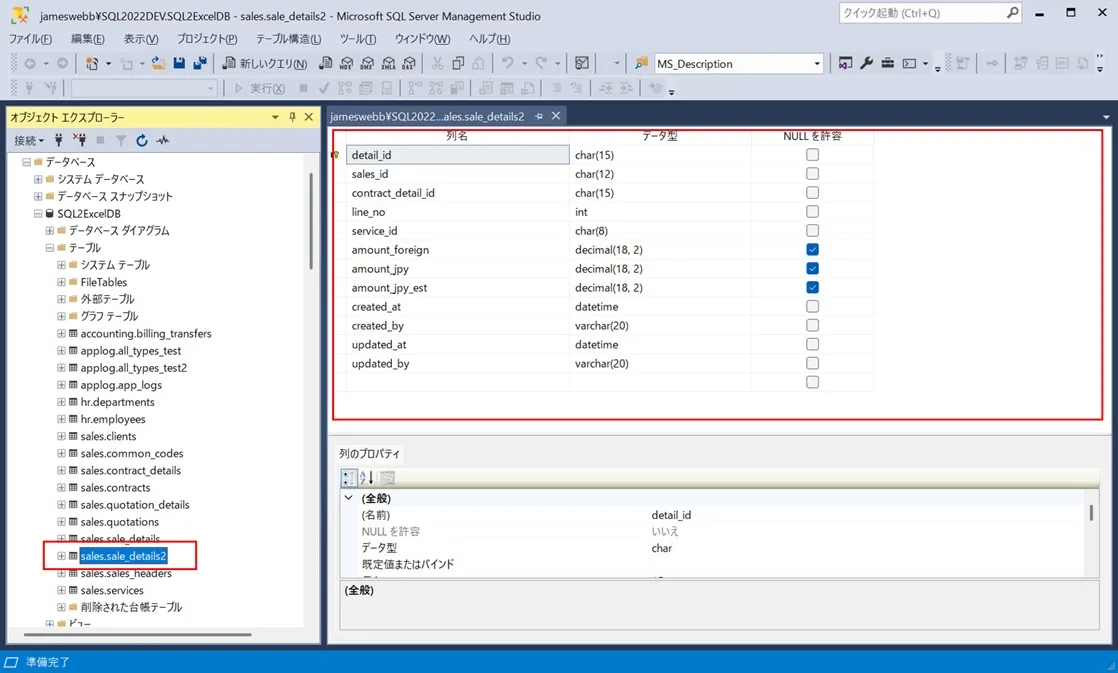Click the Connect Object Explorer plug icon
This screenshot has width=1118, height=673.
pyautogui.click(x=58, y=140)
